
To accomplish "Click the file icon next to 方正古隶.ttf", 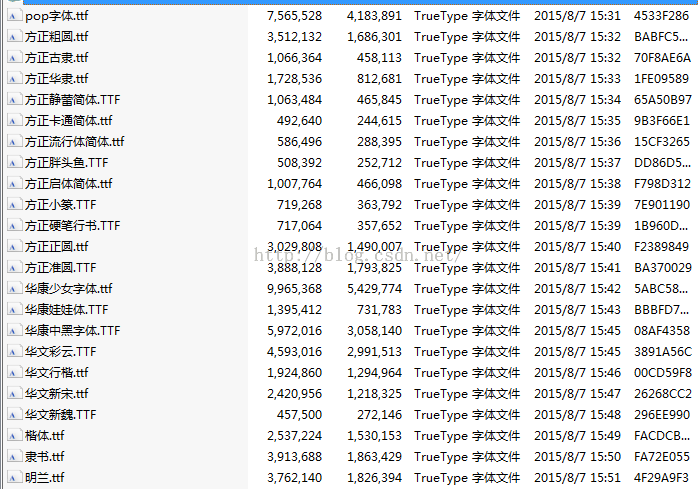I will pyautogui.click(x=14, y=58).
